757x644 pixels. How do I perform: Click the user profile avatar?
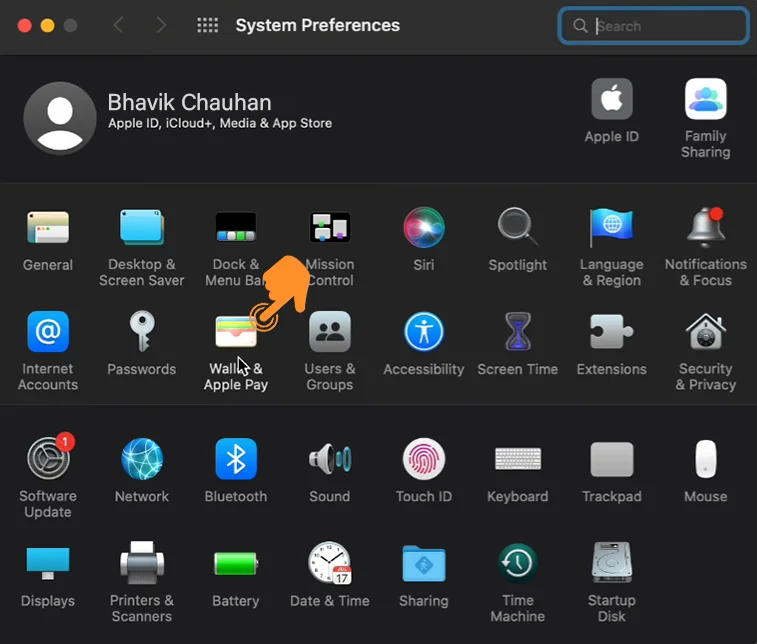point(60,118)
